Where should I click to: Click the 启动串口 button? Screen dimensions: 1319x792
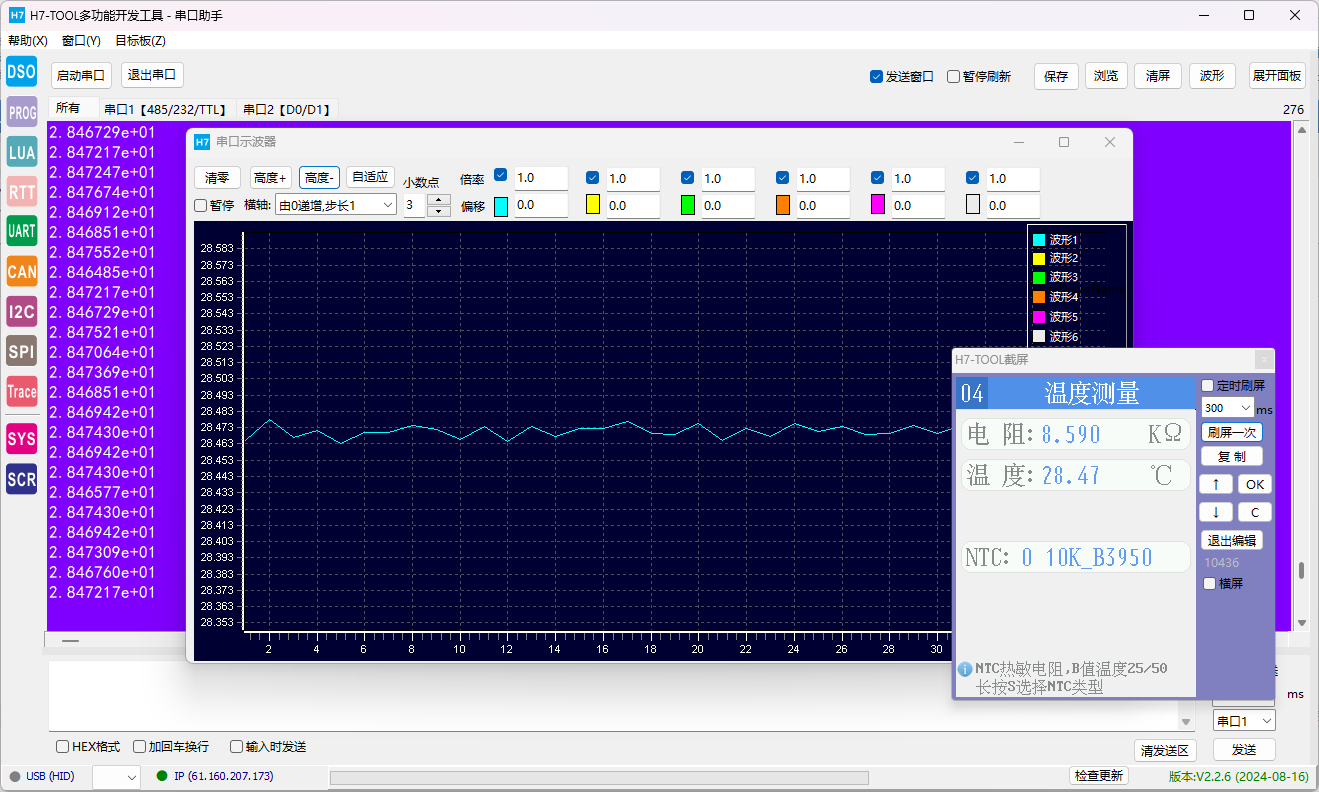(81, 75)
